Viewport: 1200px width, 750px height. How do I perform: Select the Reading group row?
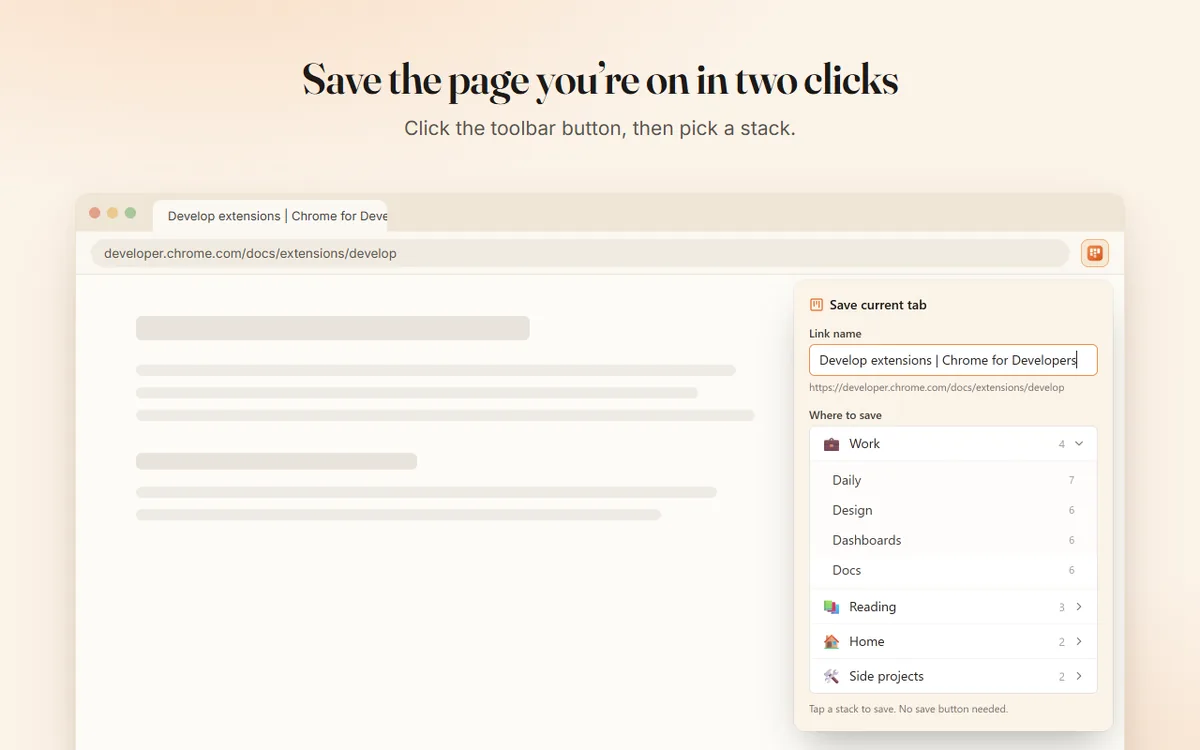(x=953, y=607)
